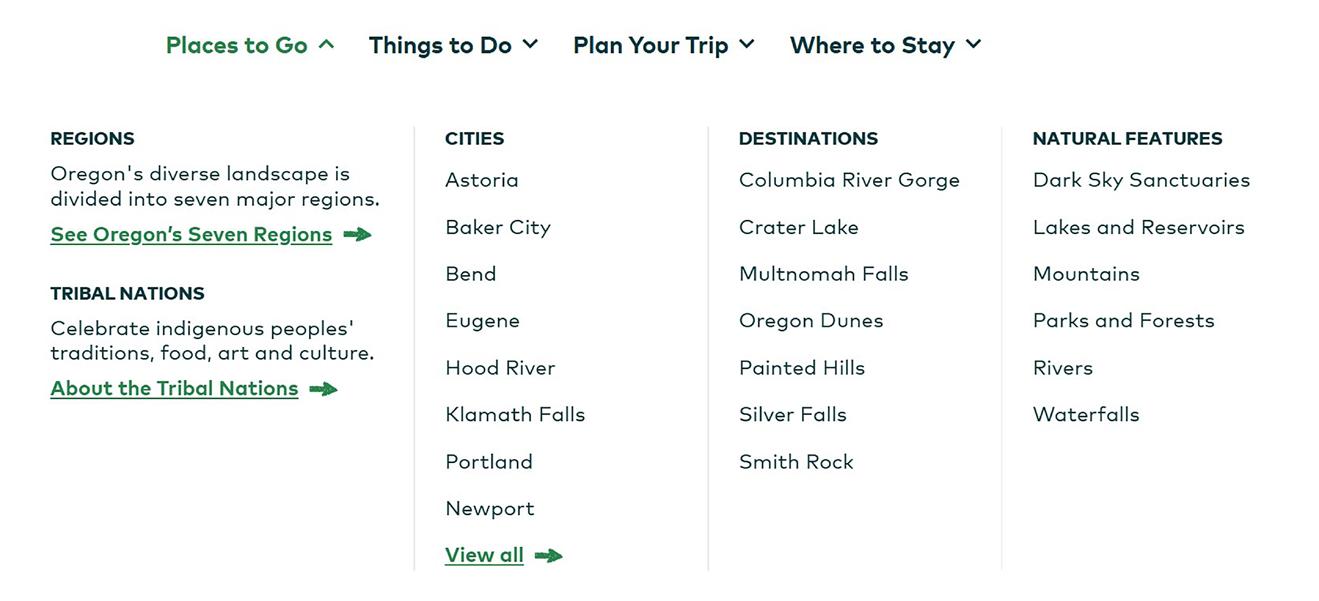This screenshot has height=601, width=1319.
Task: Follow the See Oregon's Seven Regions link
Action: point(191,234)
